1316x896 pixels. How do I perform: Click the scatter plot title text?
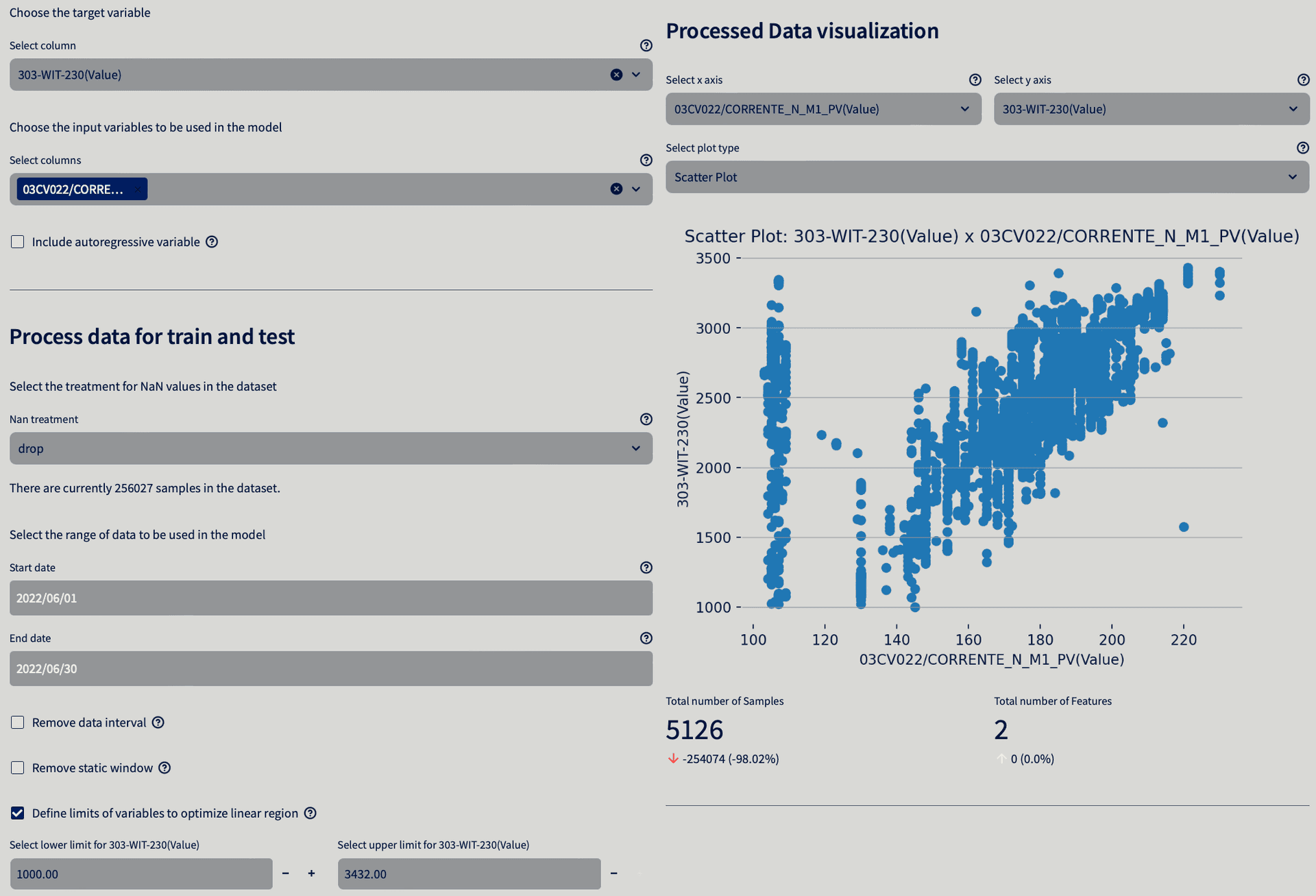992,237
